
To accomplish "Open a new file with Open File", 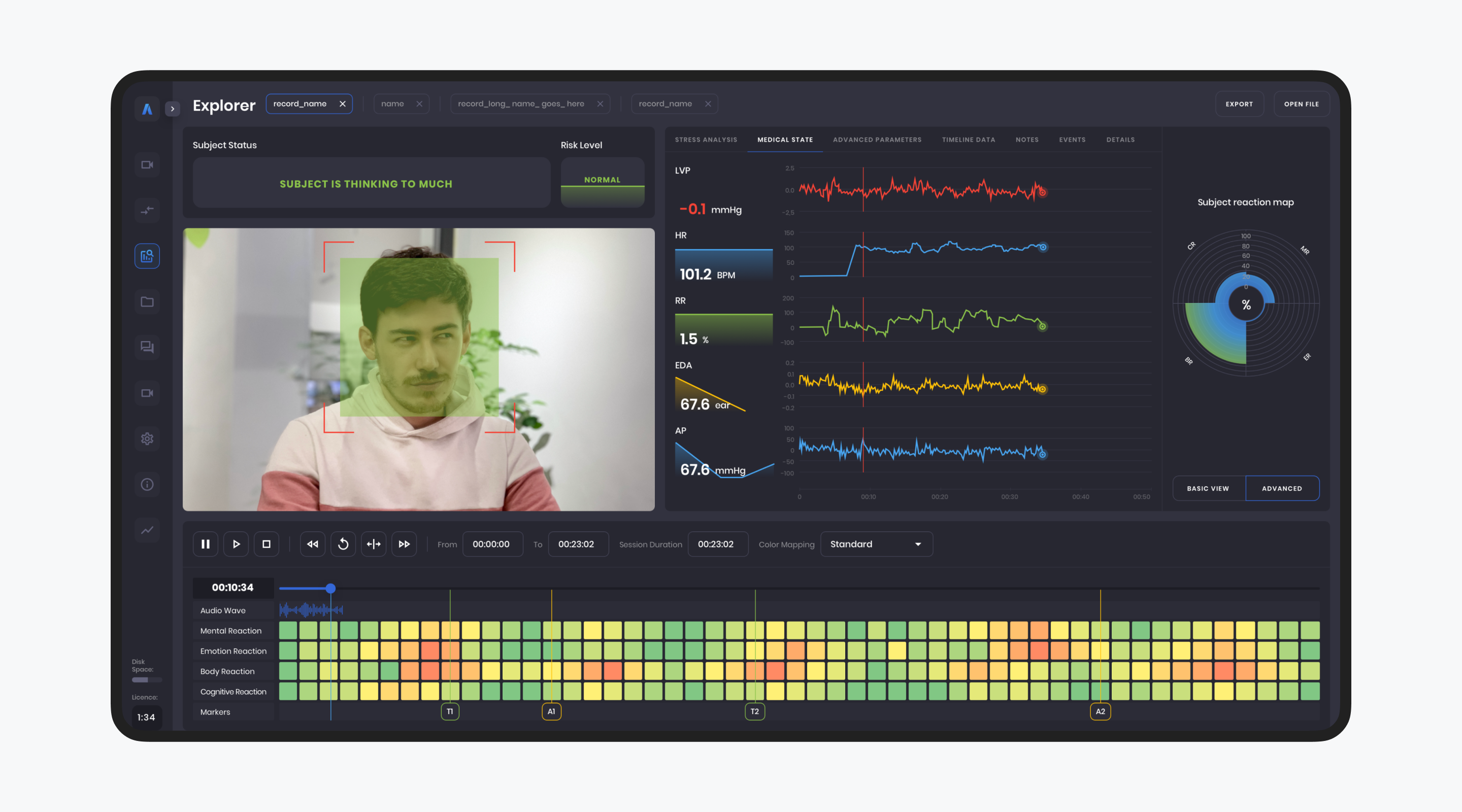I will (x=1302, y=103).
